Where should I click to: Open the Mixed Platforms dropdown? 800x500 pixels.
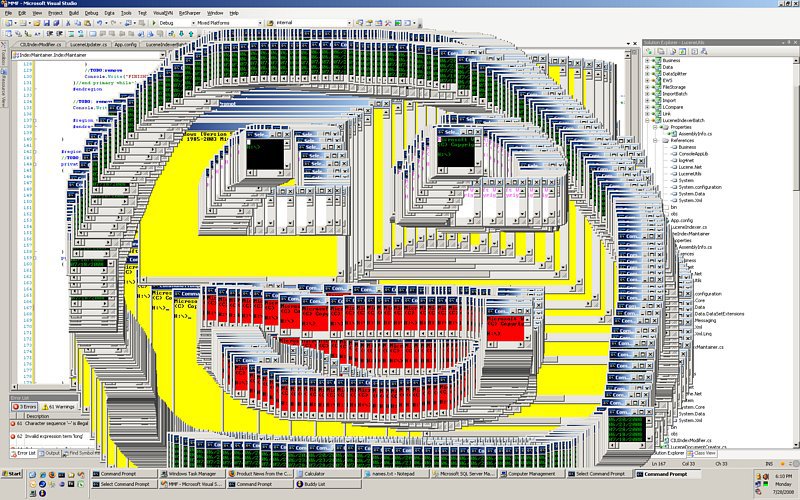pyautogui.click(x=260, y=23)
